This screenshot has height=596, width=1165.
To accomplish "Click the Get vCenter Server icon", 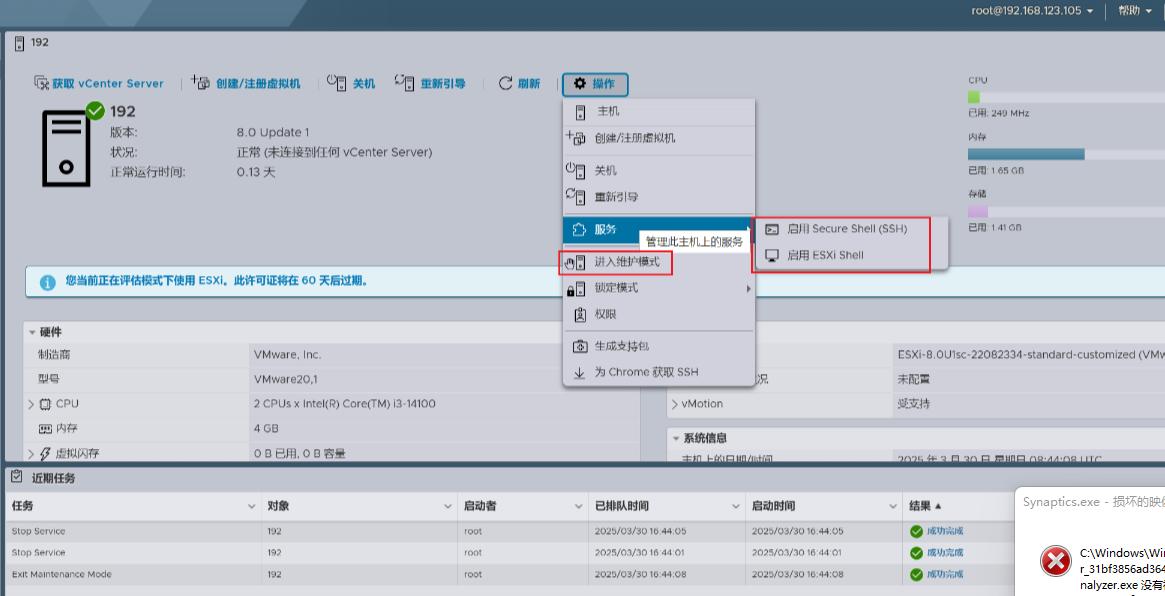I will point(41,84).
